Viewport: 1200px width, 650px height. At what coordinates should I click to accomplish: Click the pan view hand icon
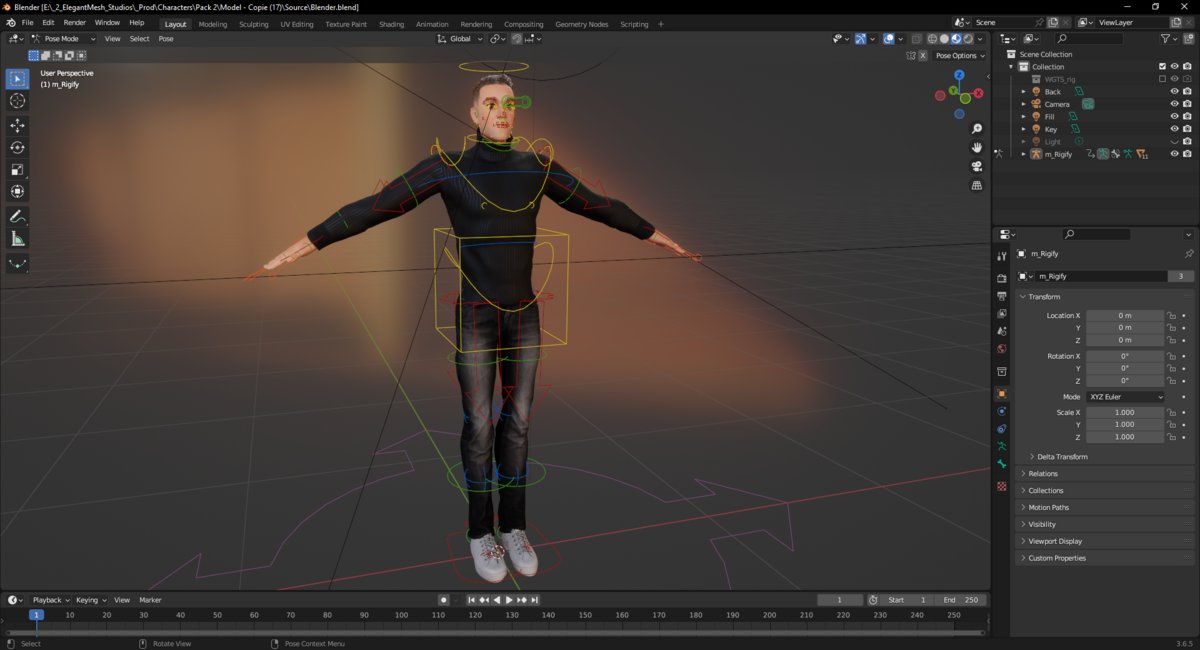(x=977, y=148)
